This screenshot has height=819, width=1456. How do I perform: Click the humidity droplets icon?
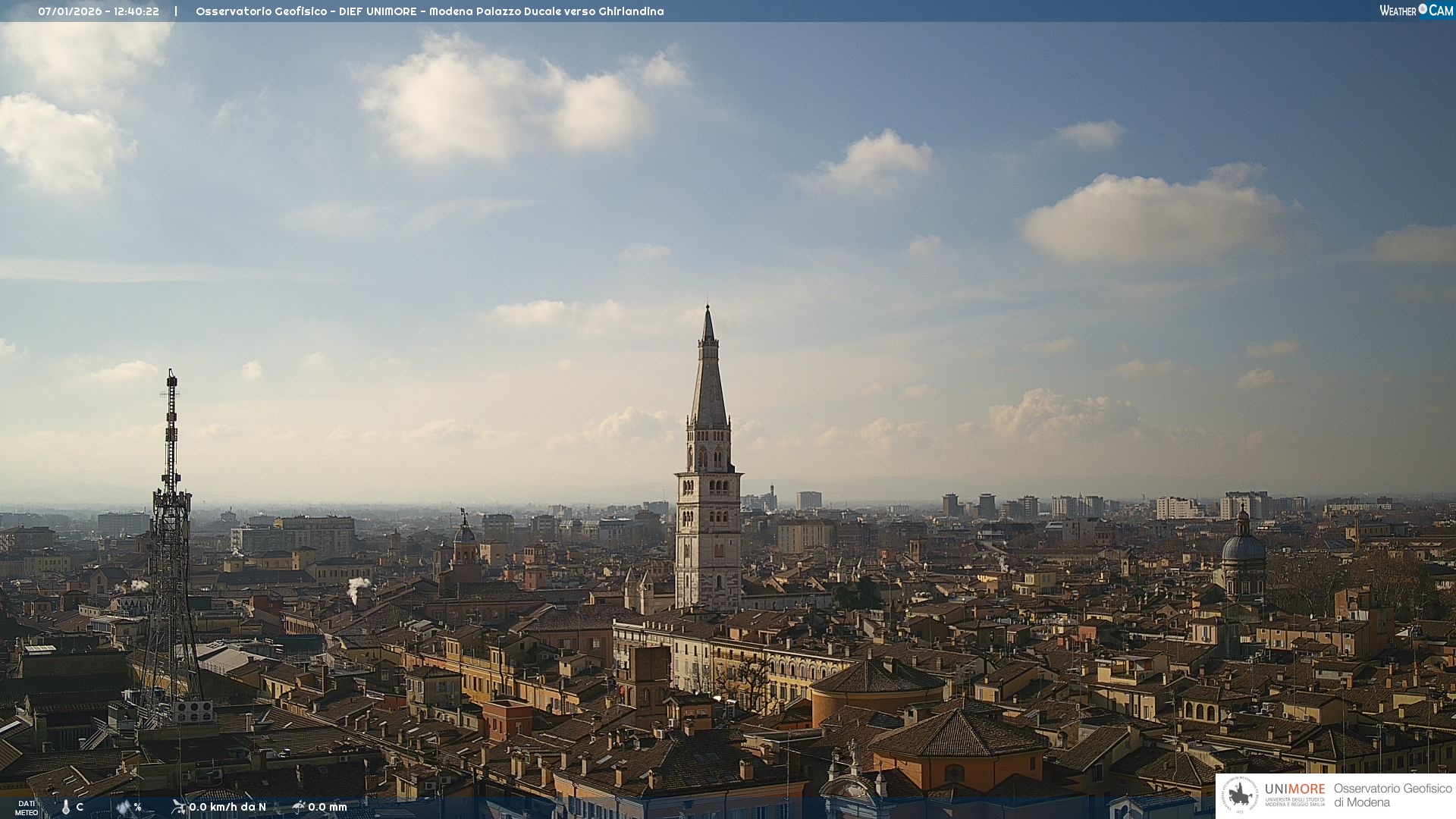coord(124,807)
